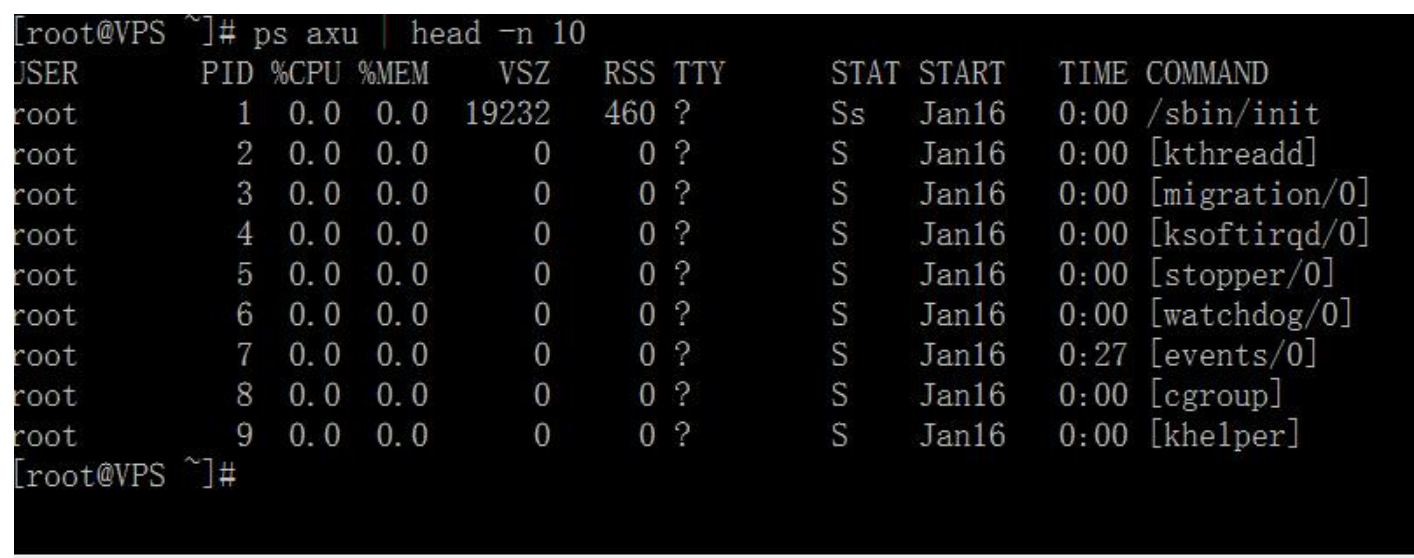
Task: Click the %CPU column header
Action: coord(304,73)
